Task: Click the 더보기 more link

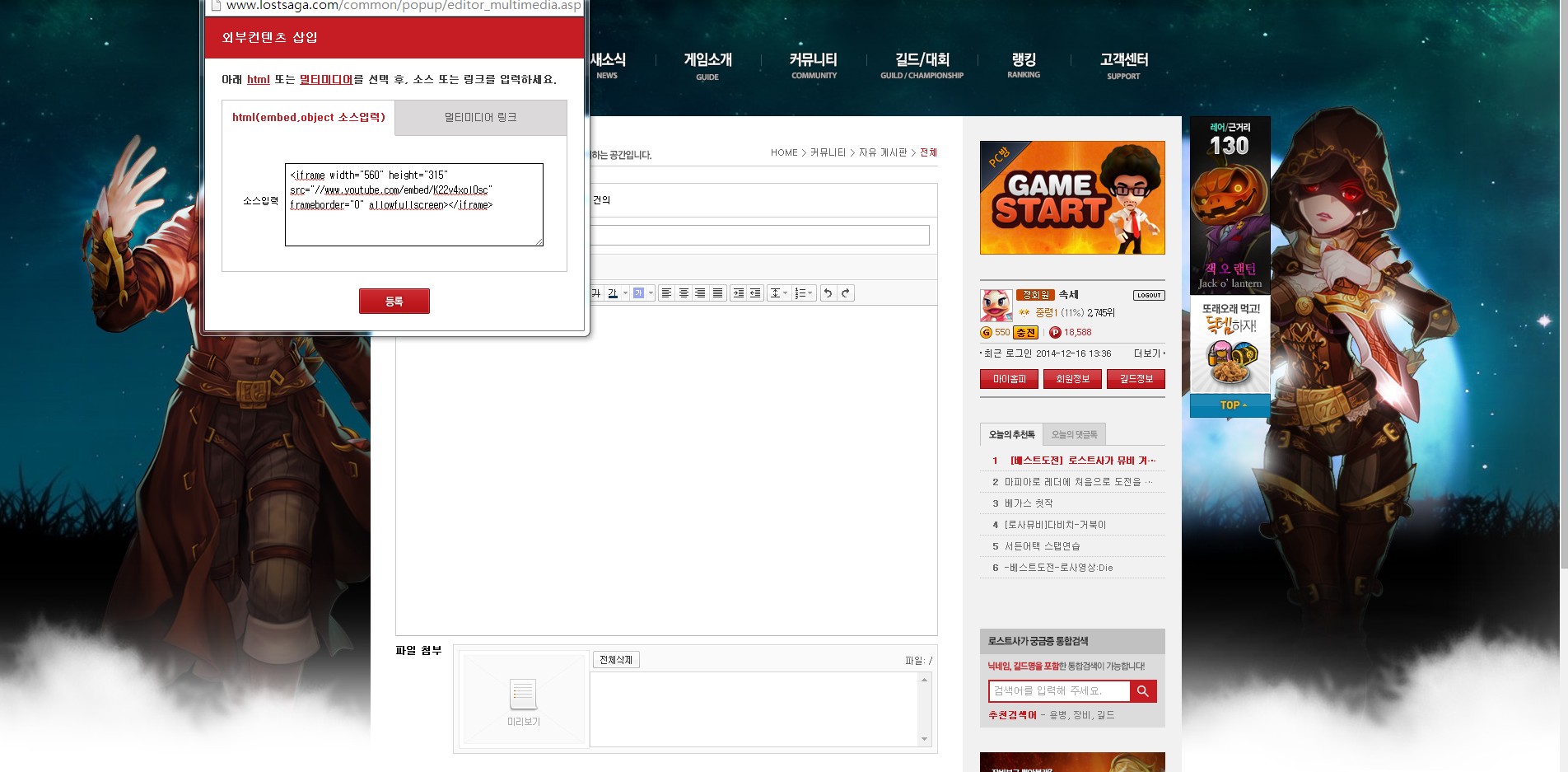Action: click(1148, 353)
